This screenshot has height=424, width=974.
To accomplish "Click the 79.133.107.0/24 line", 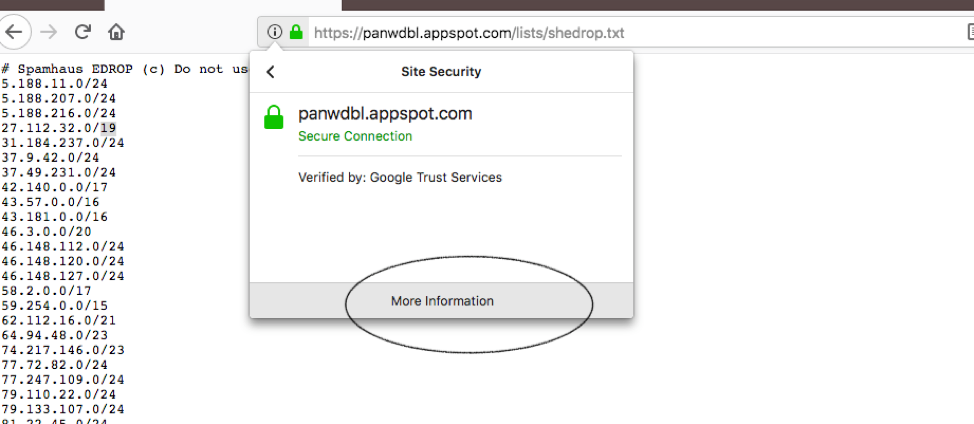I will click(x=63, y=409).
